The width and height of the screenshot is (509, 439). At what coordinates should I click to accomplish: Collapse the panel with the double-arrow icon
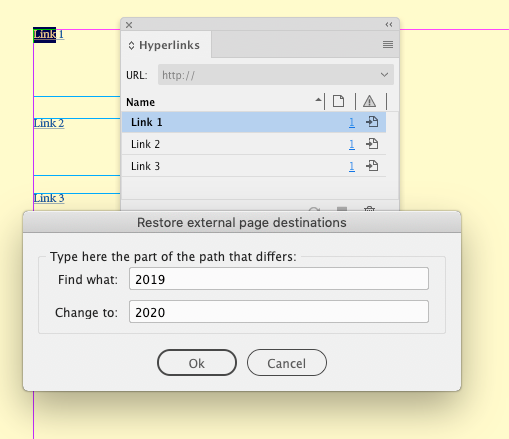389,25
